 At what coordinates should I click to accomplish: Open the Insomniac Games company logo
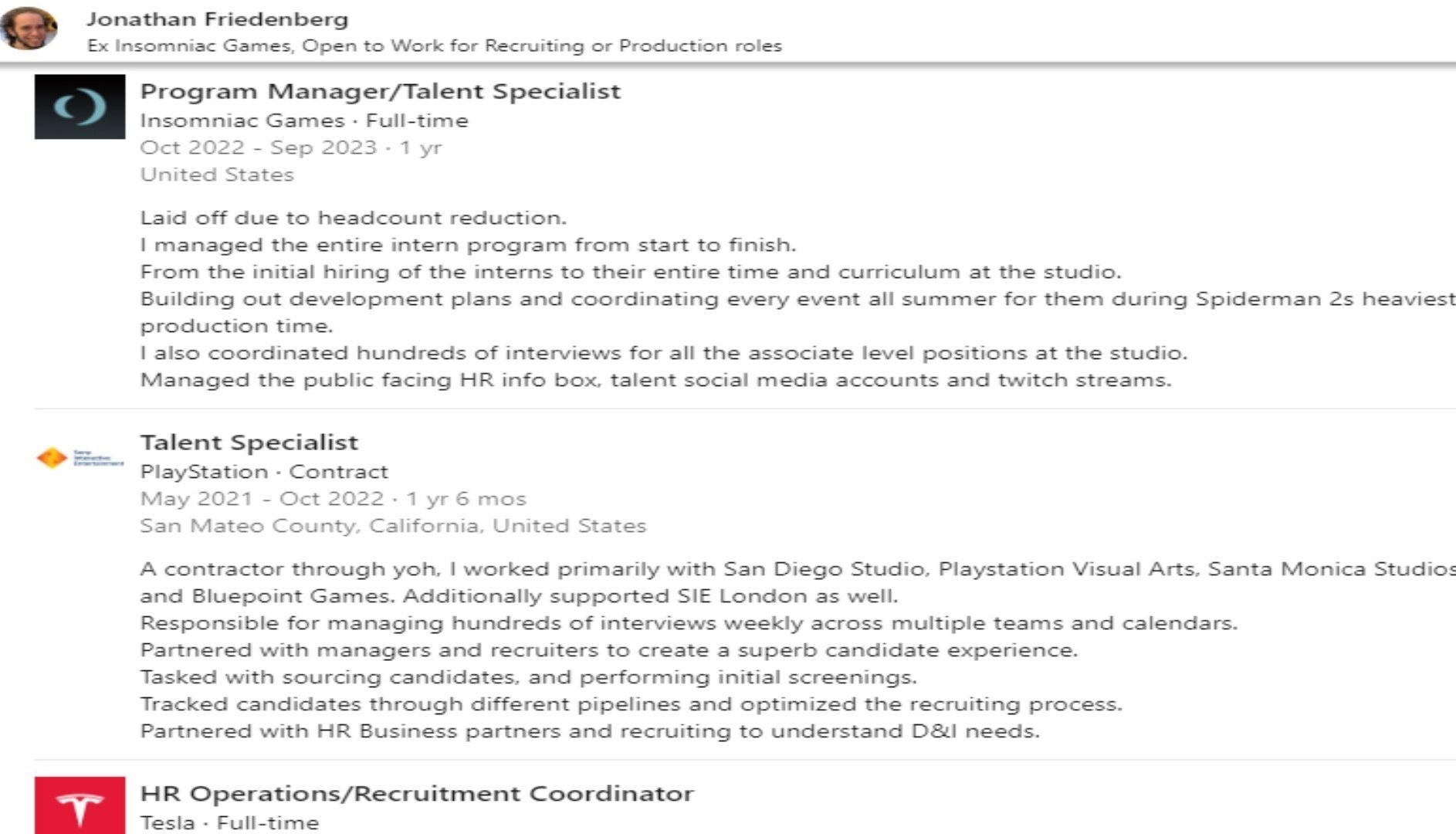80,107
